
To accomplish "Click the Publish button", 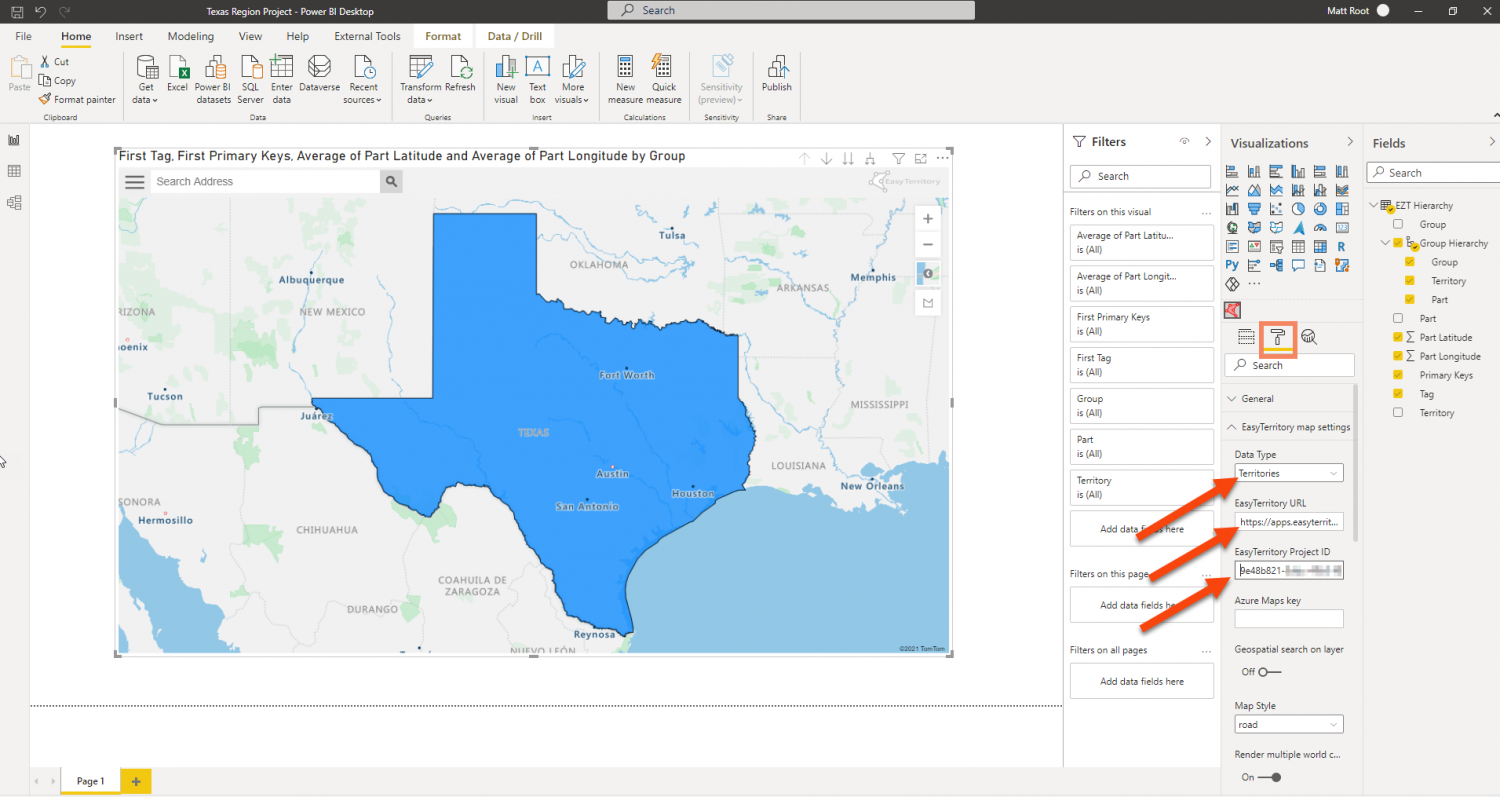I will (776, 80).
